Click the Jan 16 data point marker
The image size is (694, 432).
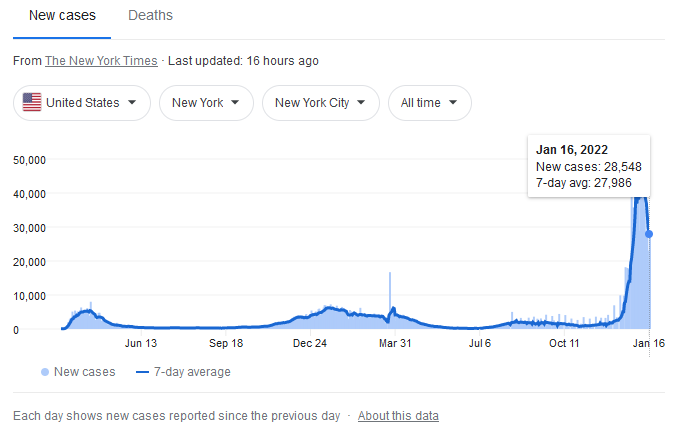[x=649, y=234]
